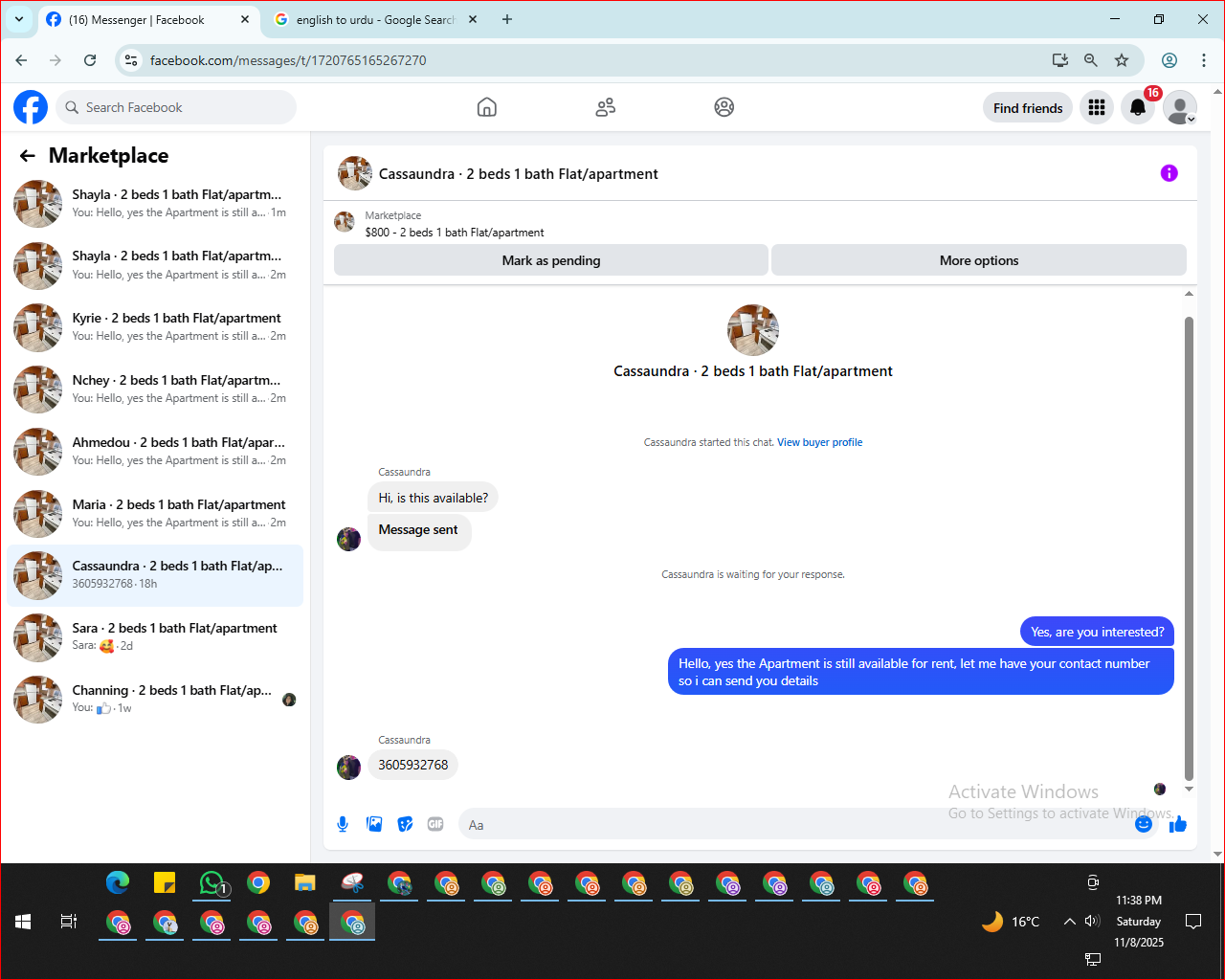
Task: Open the volume control in tray
Action: coord(1092,922)
